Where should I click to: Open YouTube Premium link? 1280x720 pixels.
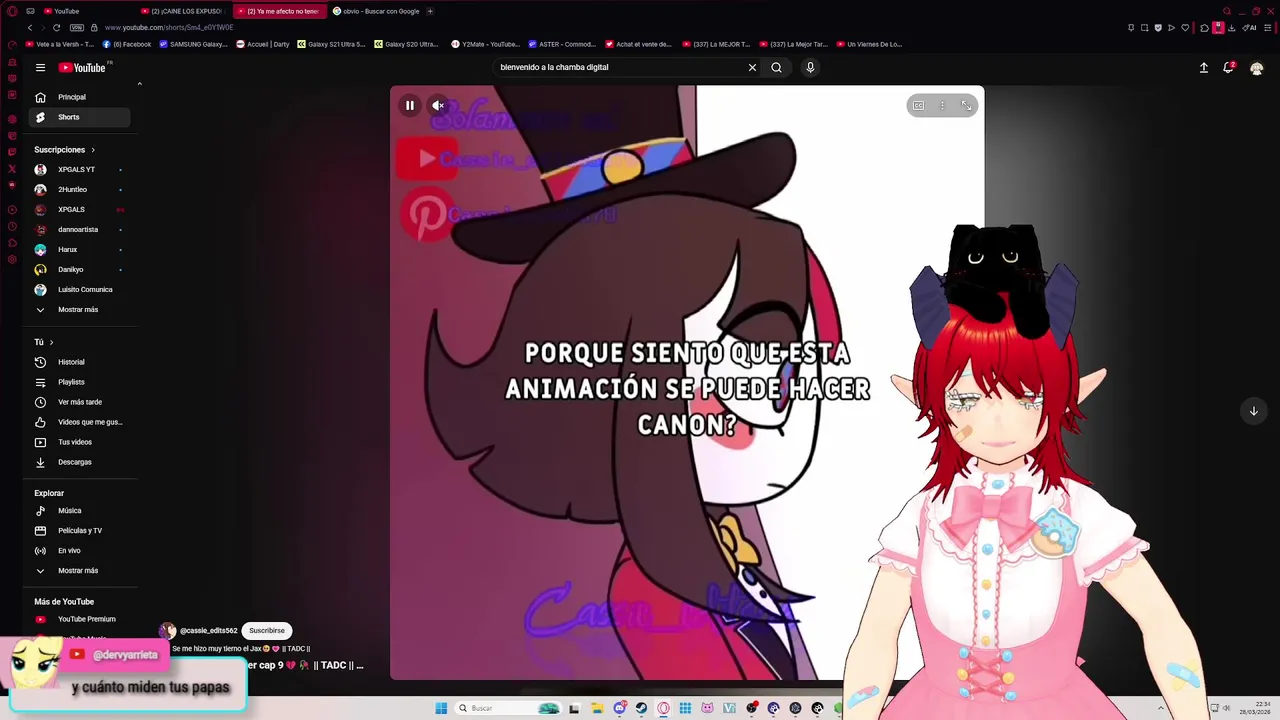click(x=80, y=619)
